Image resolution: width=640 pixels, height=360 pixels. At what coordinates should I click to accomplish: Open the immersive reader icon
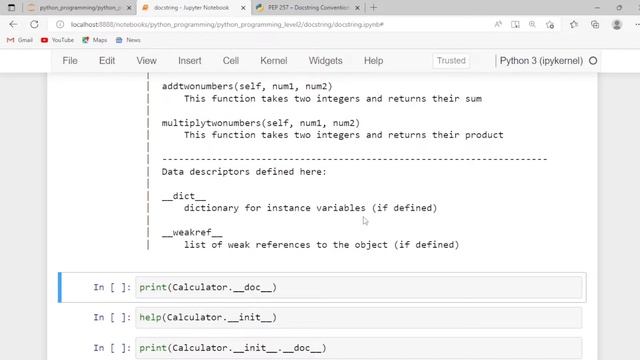click(x=515, y=24)
